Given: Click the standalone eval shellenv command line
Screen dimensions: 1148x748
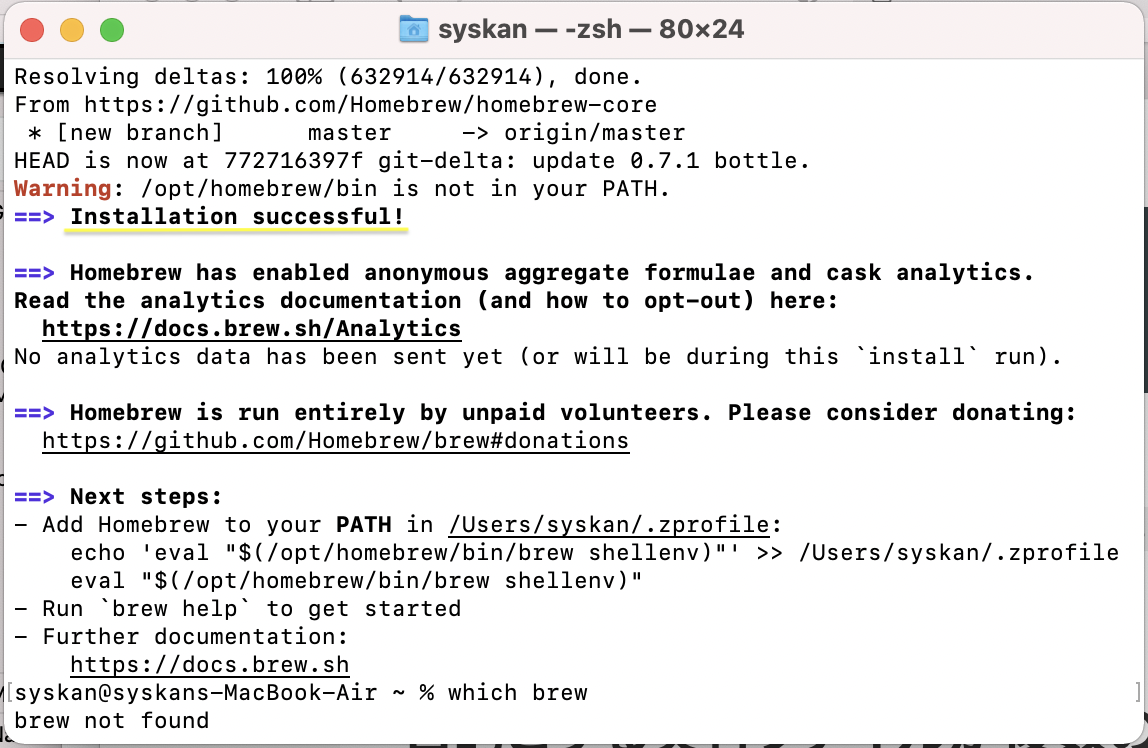Looking at the screenshot, I should [x=355, y=581].
